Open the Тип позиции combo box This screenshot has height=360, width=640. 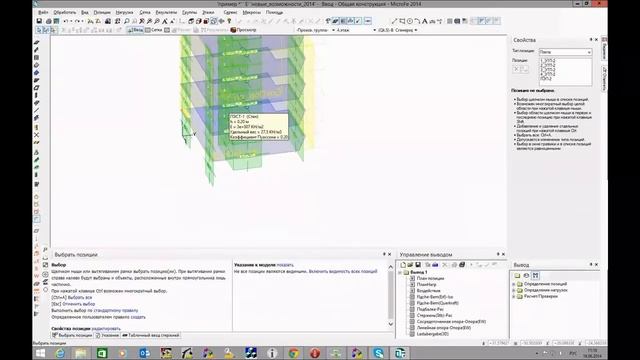pyautogui.click(x=565, y=52)
